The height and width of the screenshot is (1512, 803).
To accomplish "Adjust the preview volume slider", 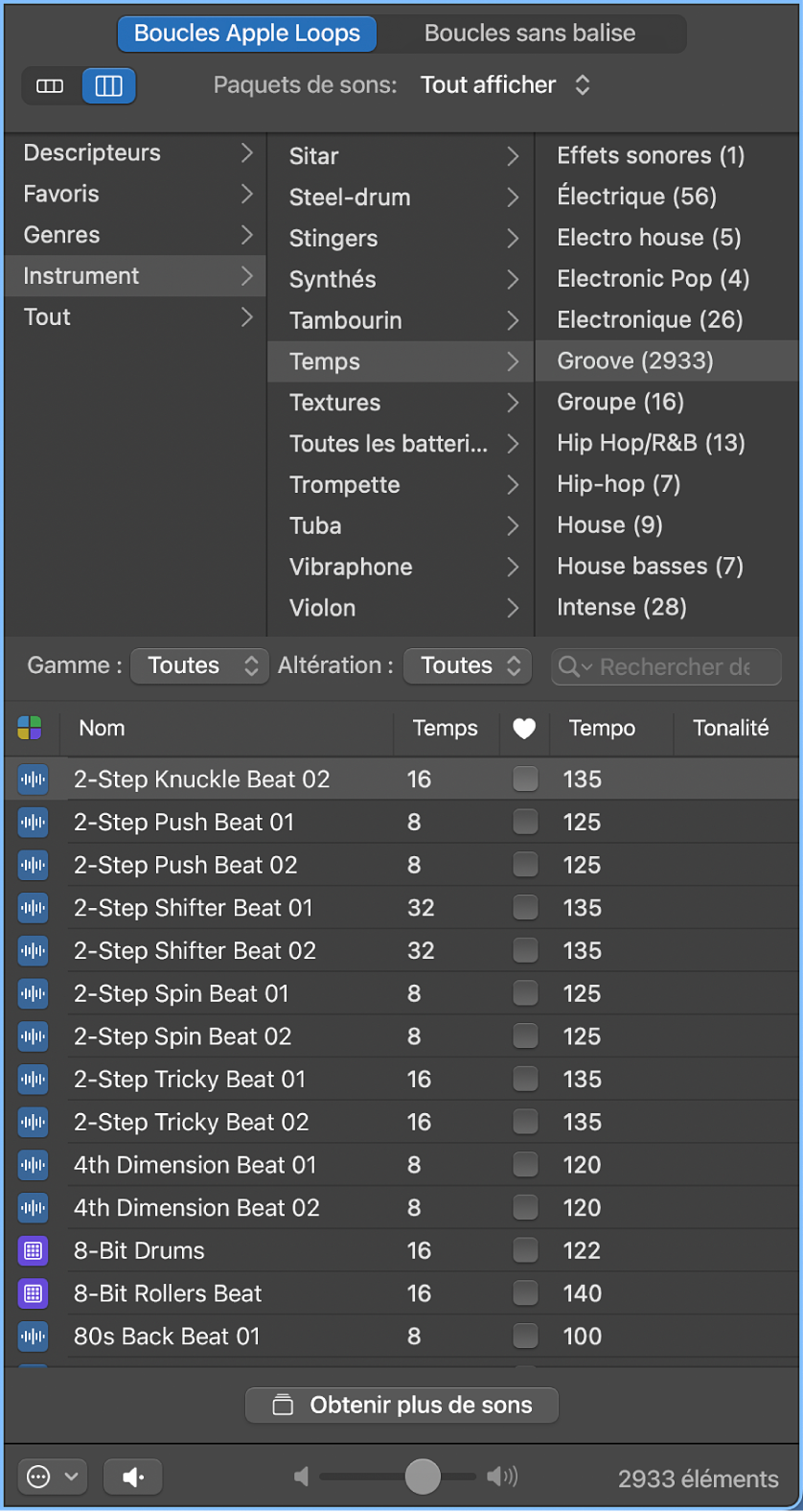I will (x=423, y=1477).
